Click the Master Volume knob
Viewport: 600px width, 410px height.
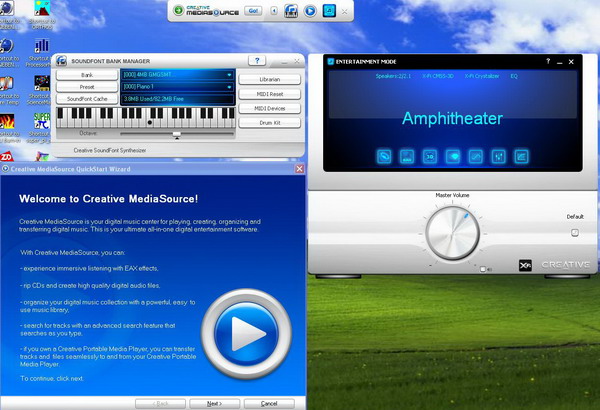point(452,233)
